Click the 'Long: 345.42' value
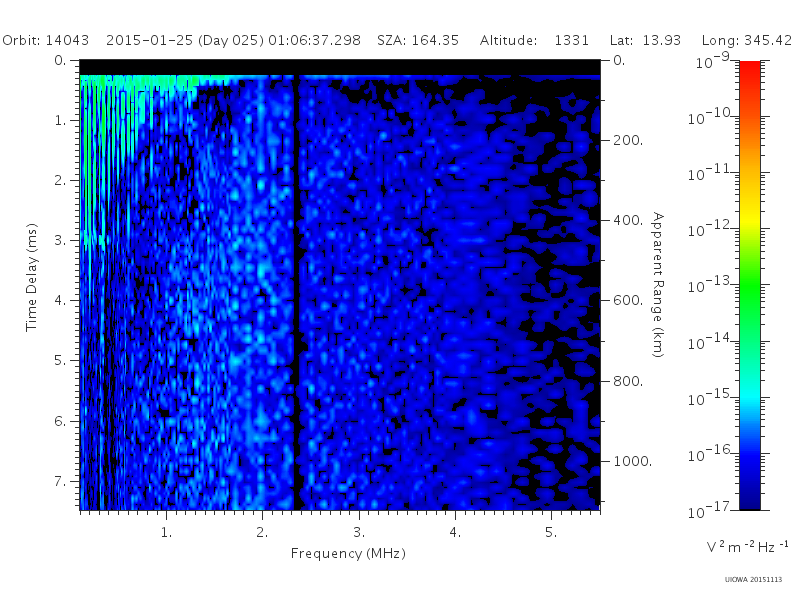The image size is (800, 600). point(747,41)
